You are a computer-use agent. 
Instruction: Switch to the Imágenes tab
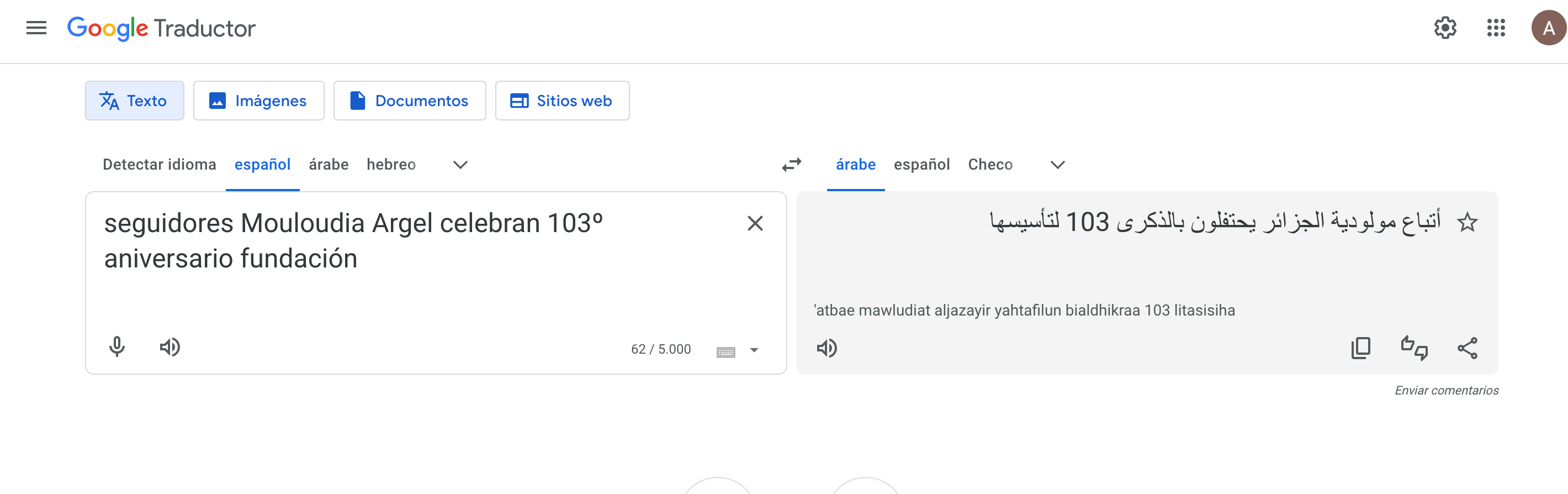click(x=259, y=101)
